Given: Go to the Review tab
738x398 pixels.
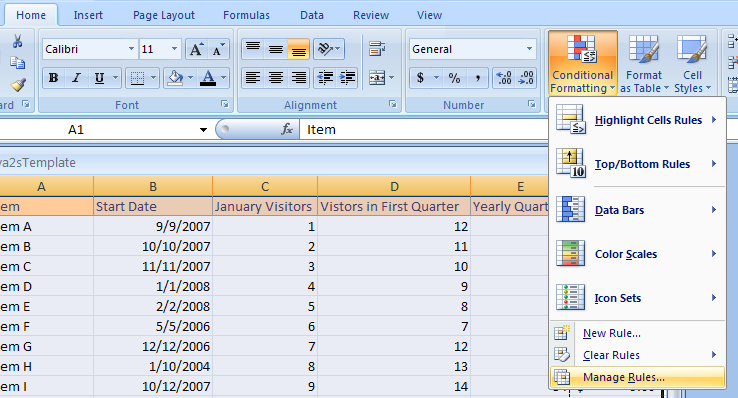Looking at the screenshot, I should click(x=371, y=15).
